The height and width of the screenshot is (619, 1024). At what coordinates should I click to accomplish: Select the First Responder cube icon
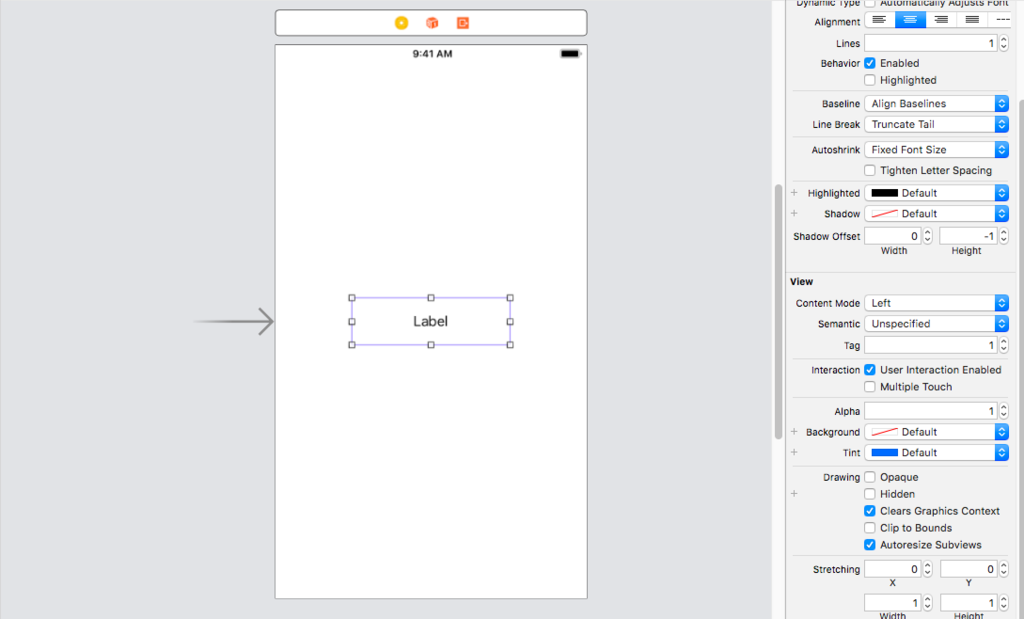pos(432,23)
